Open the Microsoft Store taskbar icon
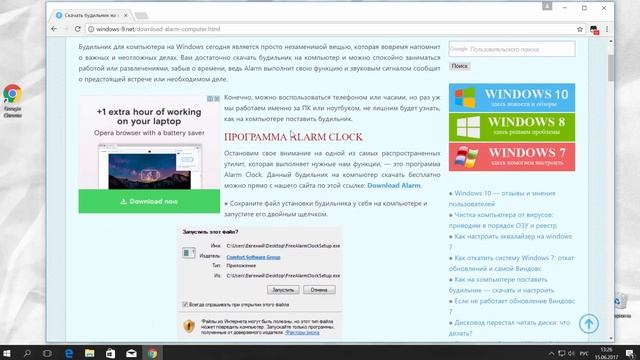 110,353
